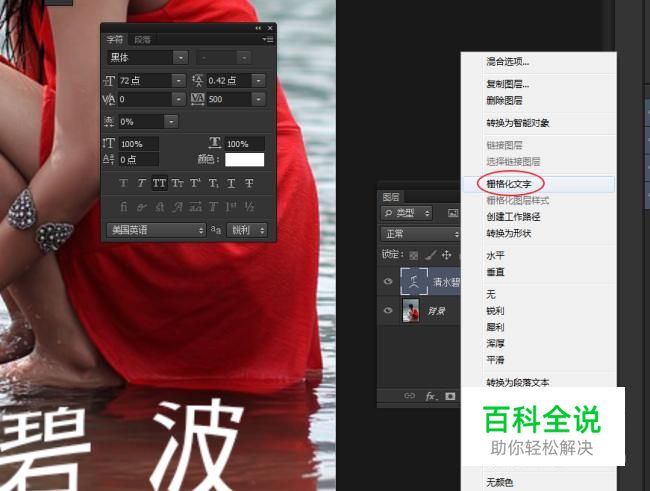Viewport: 650px width, 491px height.
Task: Select the 图层 panel tab
Action: click(391, 197)
